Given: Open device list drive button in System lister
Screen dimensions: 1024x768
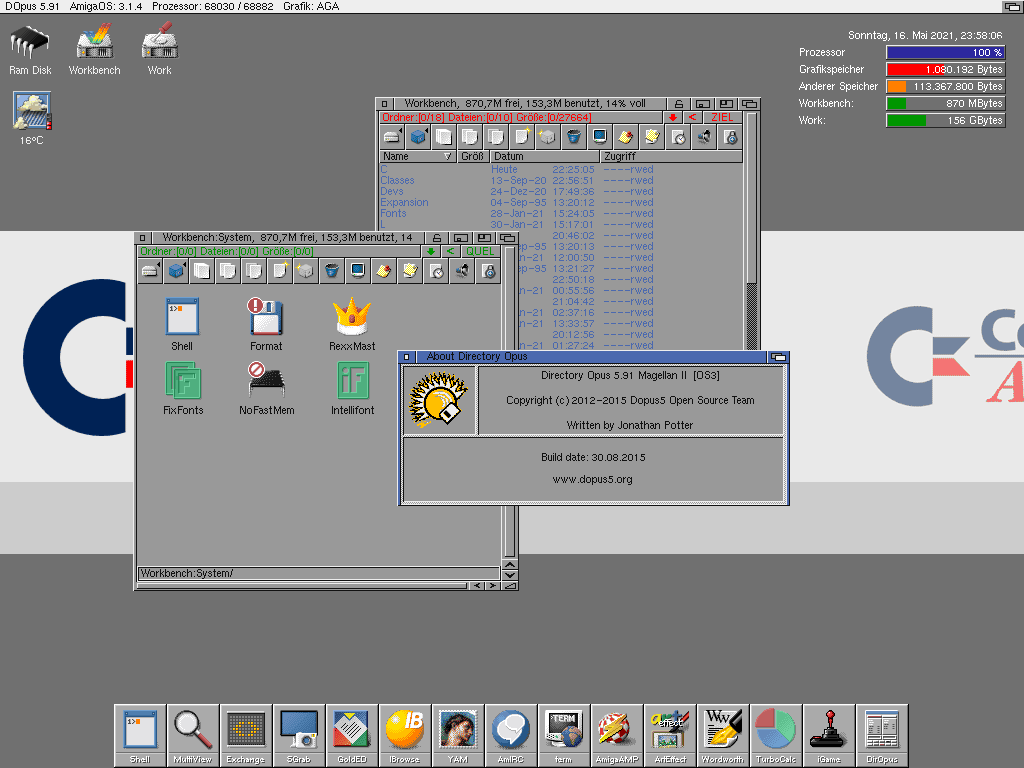Looking at the screenshot, I should [x=150, y=270].
